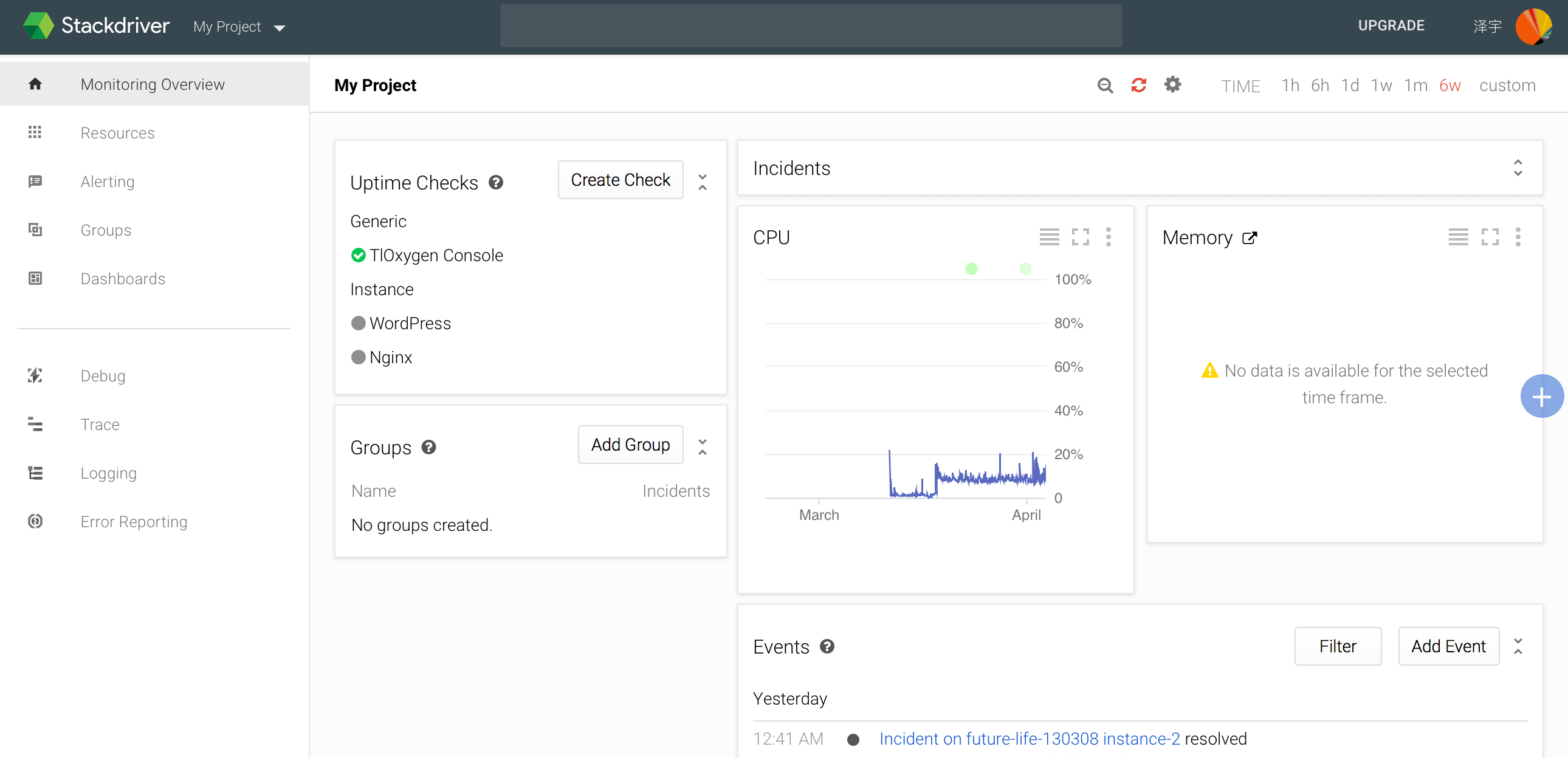Image resolution: width=1568 pixels, height=758 pixels.
Task: Open Monitoring Overview in the sidebar
Action: (154, 84)
